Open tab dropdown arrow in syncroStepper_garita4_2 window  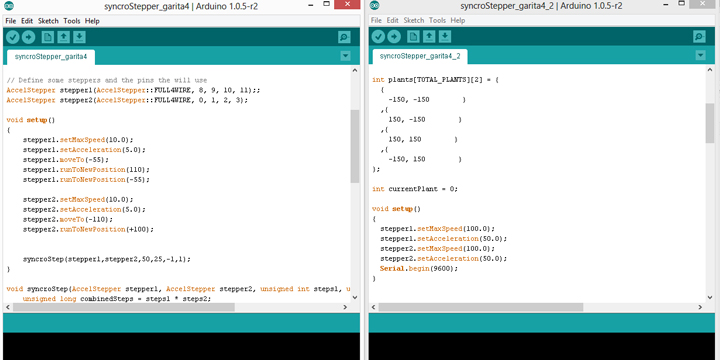tap(700, 55)
